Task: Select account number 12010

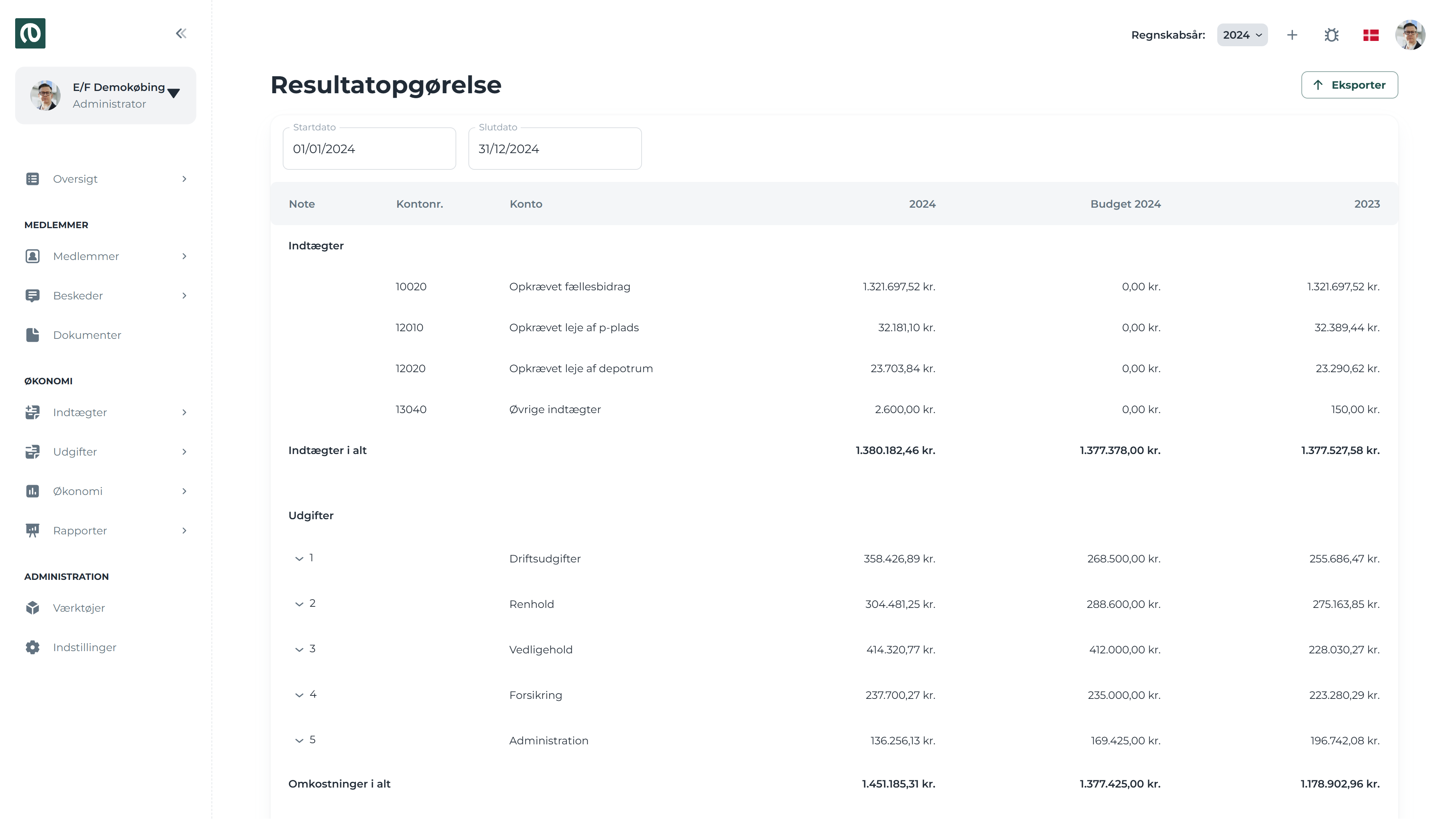Action: tap(409, 327)
